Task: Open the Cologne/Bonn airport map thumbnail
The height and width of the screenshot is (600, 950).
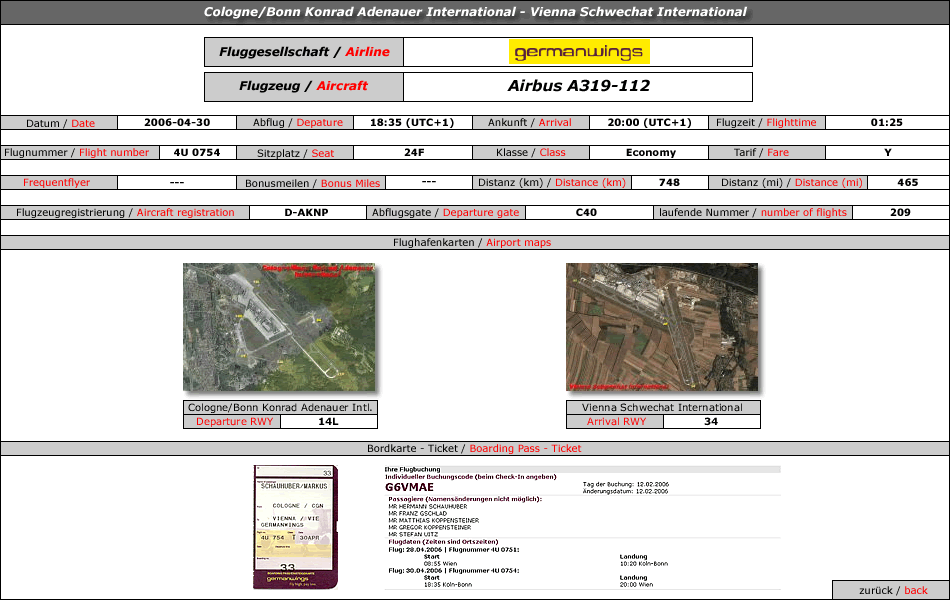Action: tap(279, 327)
